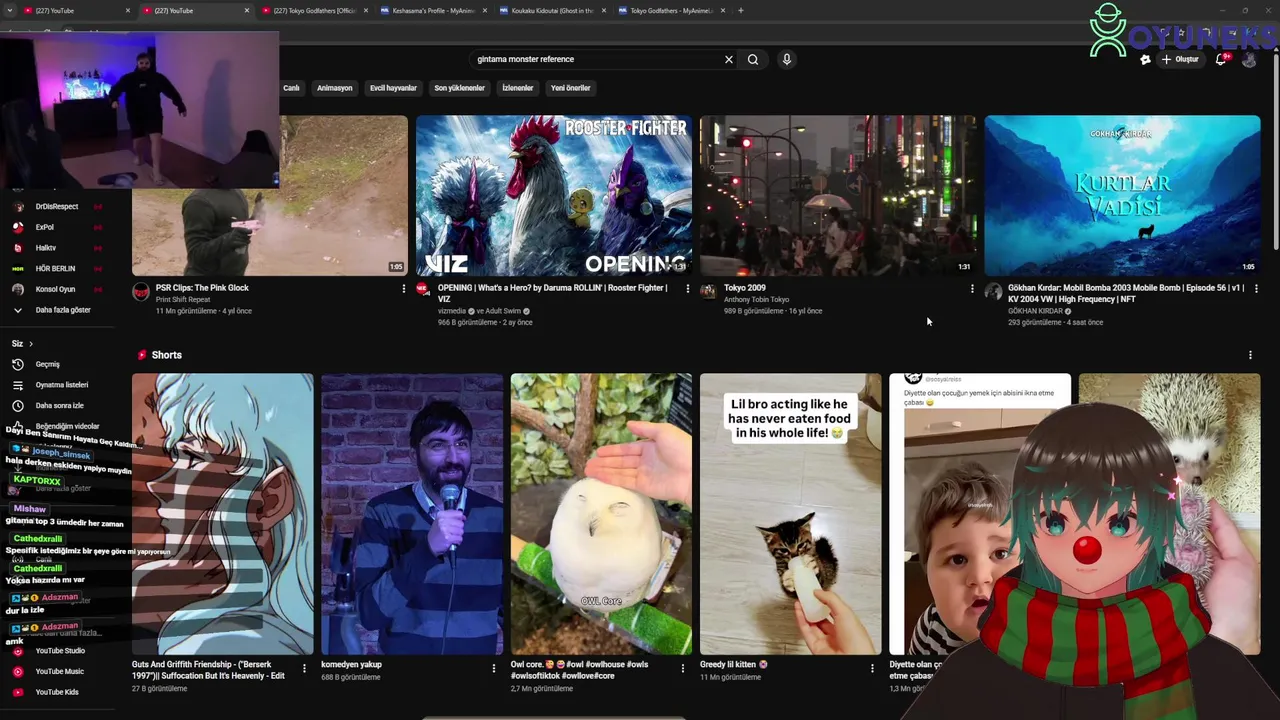This screenshot has height=720, width=1280.
Task: Click Gökhan Kırdar channel avatar
Action: (993, 291)
